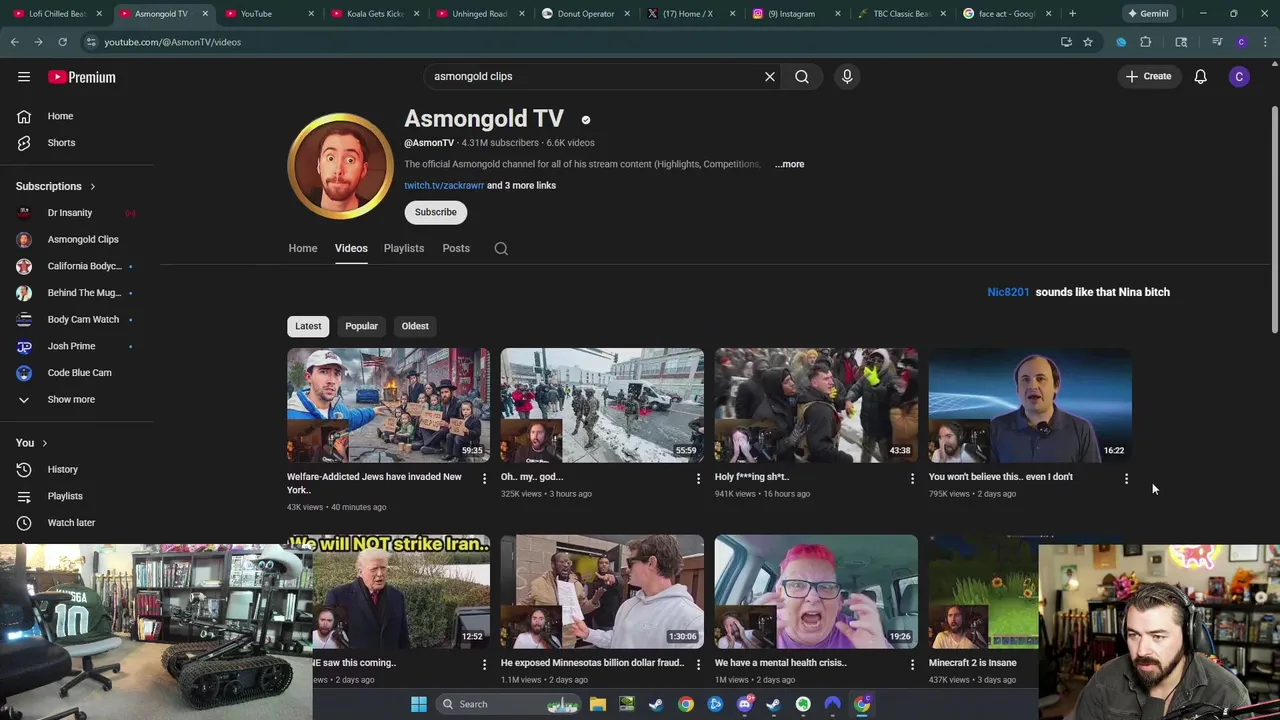Subscribe to Asmongold TV
Screen dimensions: 1280x720
pyautogui.click(x=435, y=212)
